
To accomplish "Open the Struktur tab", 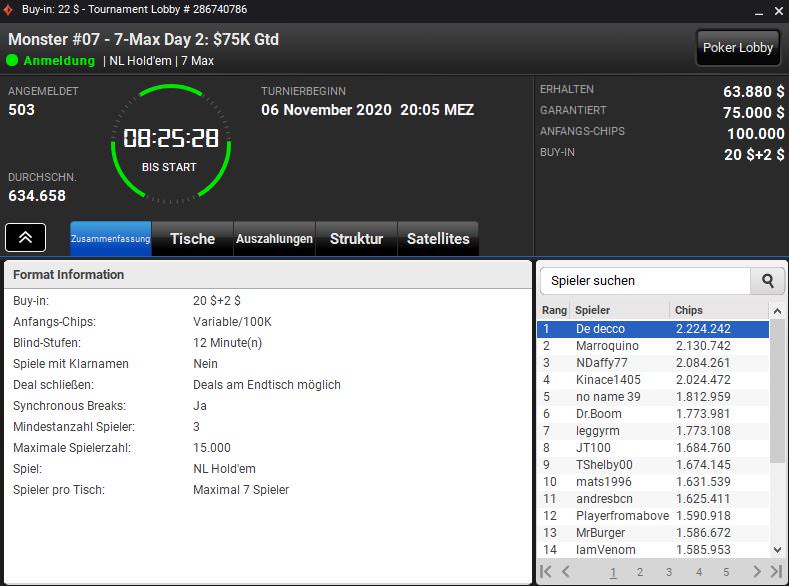I will point(356,239).
